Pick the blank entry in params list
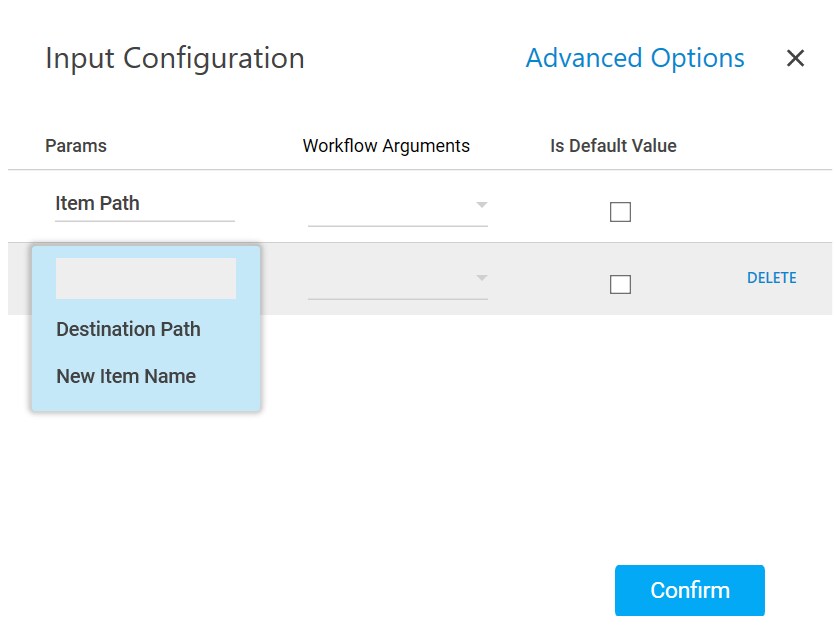Image resolution: width=836 pixels, height=630 pixels. click(146, 279)
